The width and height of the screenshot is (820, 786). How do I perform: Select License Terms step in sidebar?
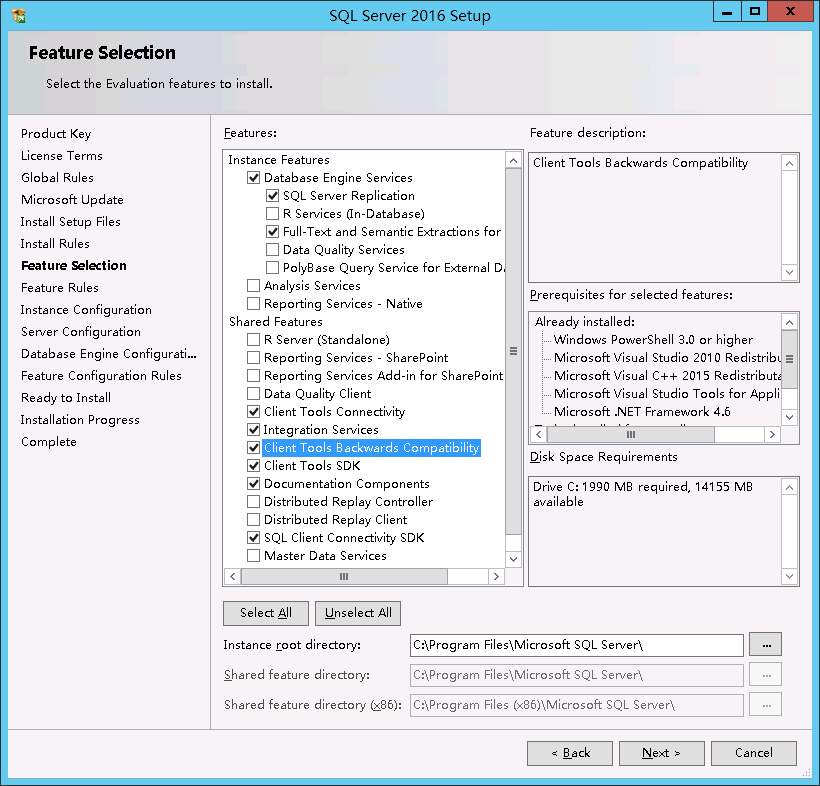[x=62, y=156]
